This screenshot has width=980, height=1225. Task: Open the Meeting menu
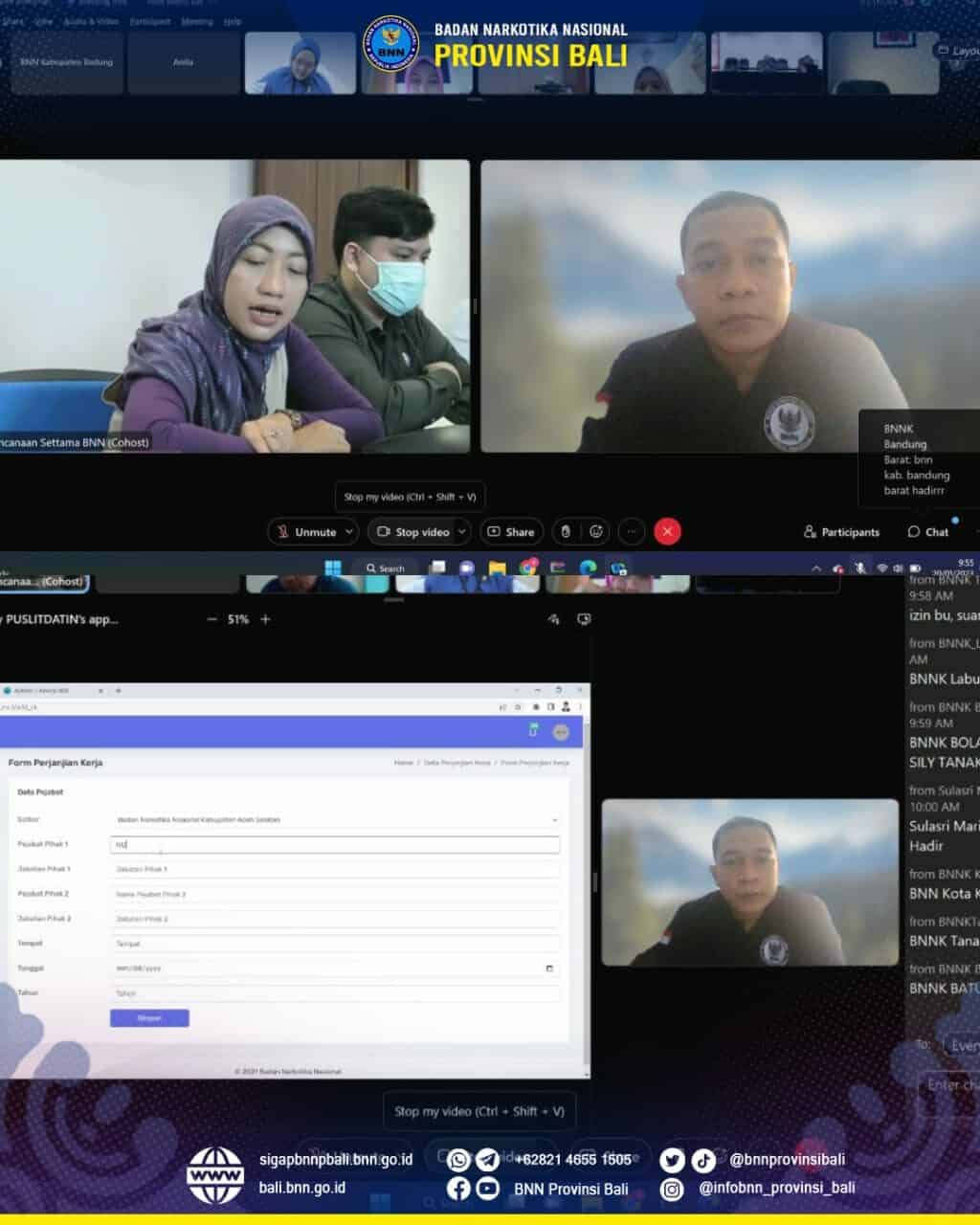(197, 21)
